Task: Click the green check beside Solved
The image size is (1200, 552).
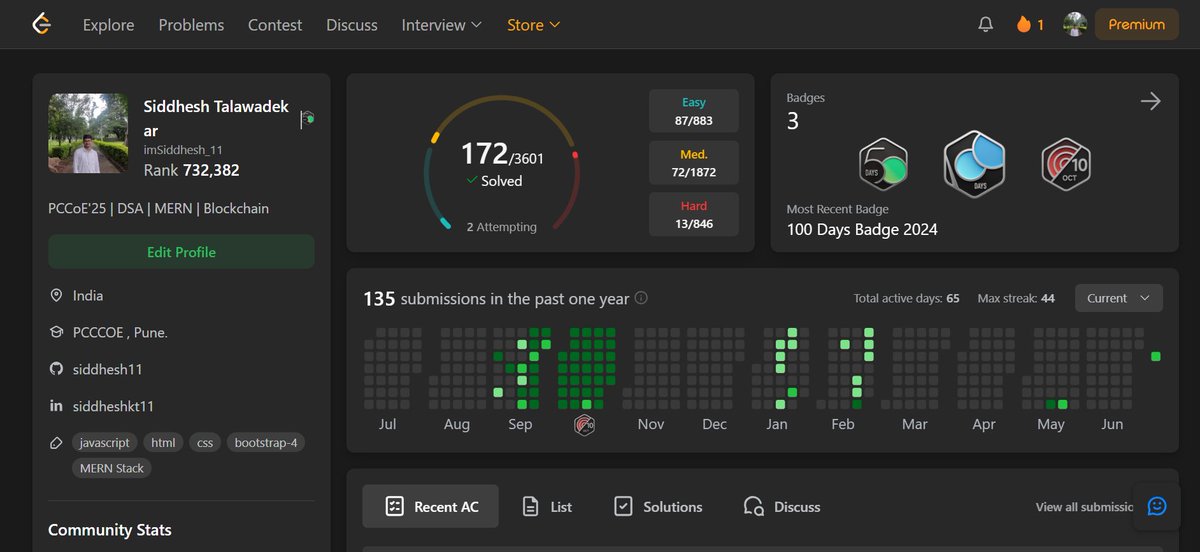Action: [472, 181]
